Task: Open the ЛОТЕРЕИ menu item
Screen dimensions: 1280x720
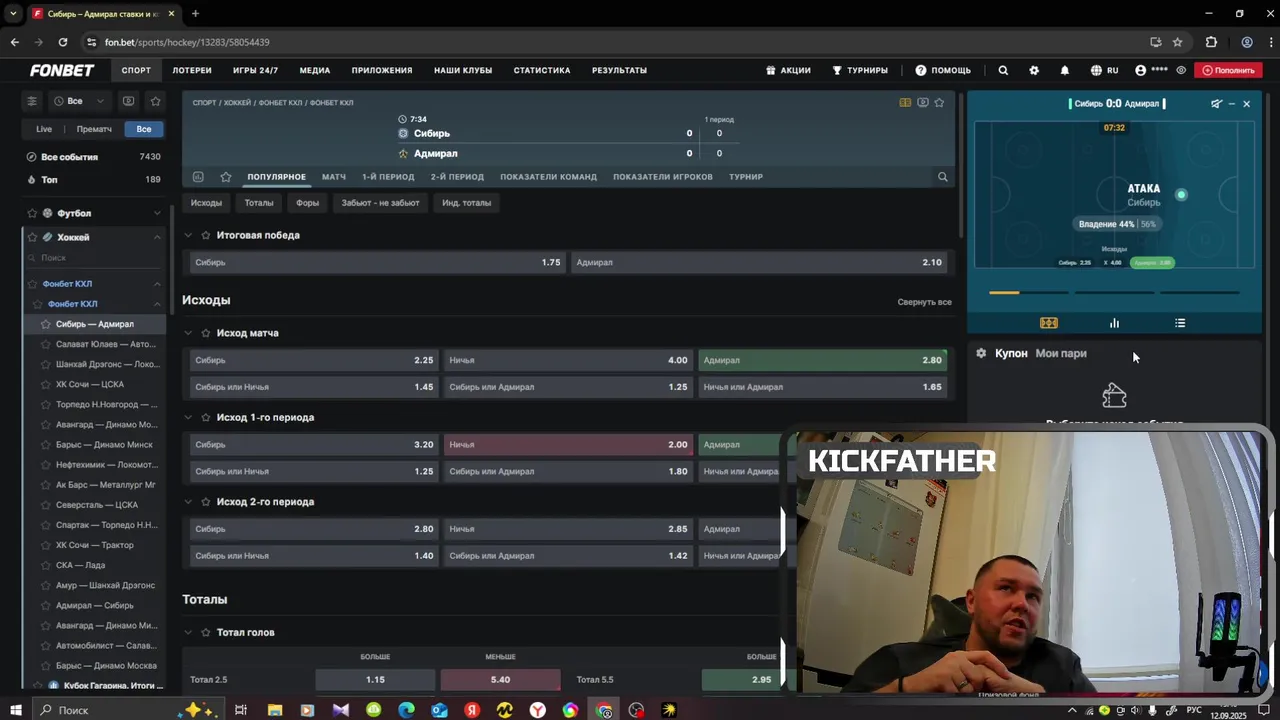Action: click(192, 70)
